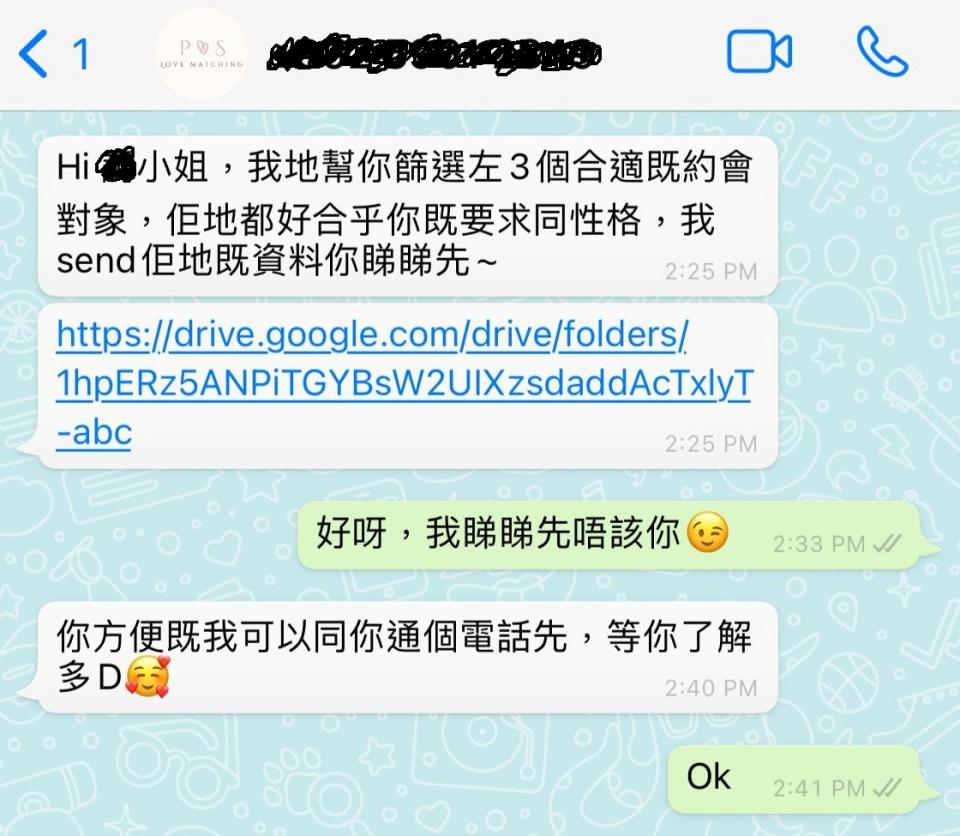The image size is (960, 836).
Task: Start a voice call
Action: tap(882, 51)
